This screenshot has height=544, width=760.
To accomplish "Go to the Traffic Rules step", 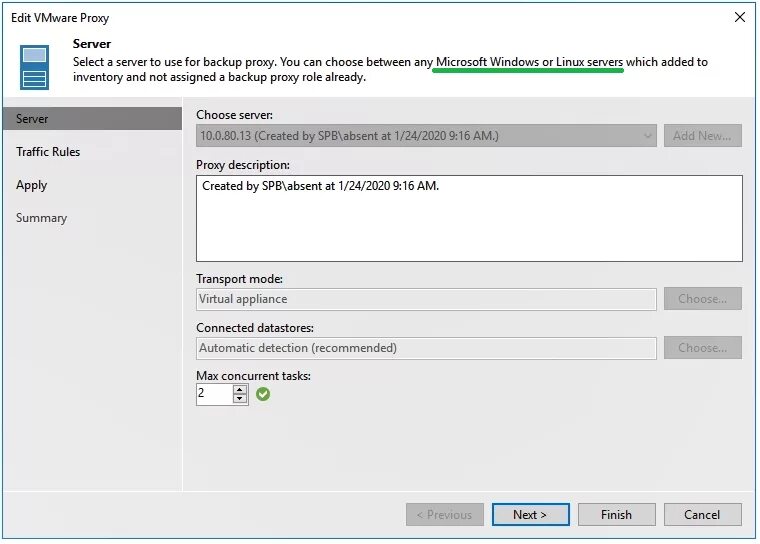I will (x=48, y=152).
